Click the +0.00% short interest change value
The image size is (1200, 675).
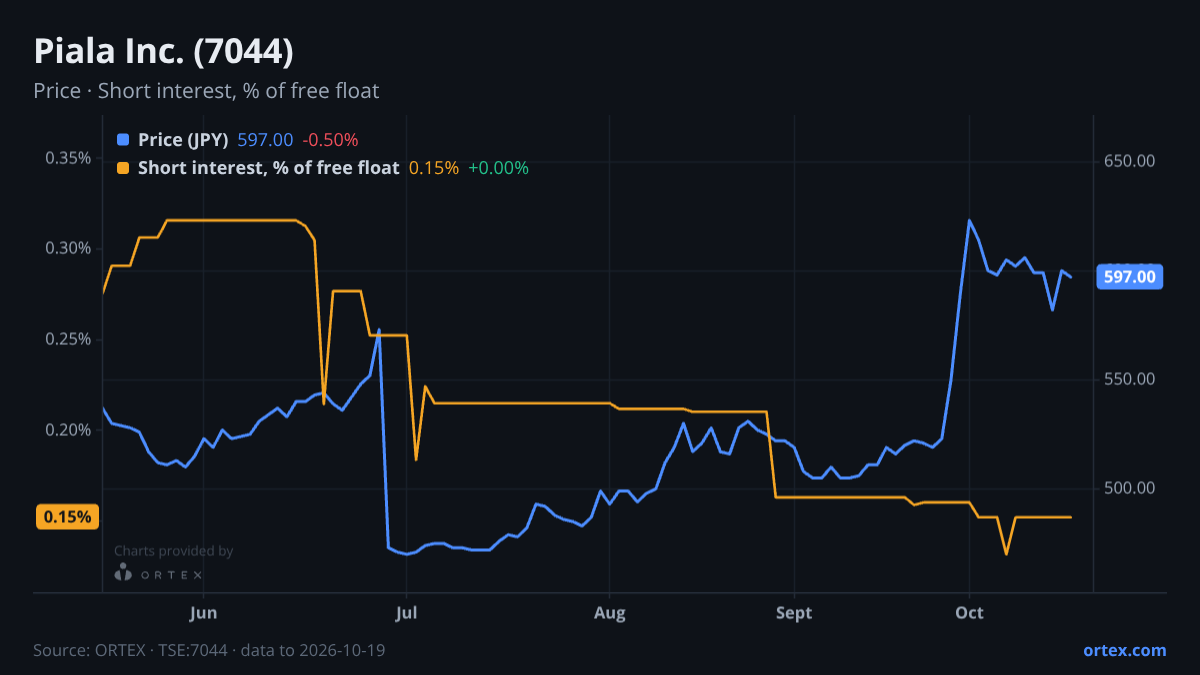click(x=498, y=168)
